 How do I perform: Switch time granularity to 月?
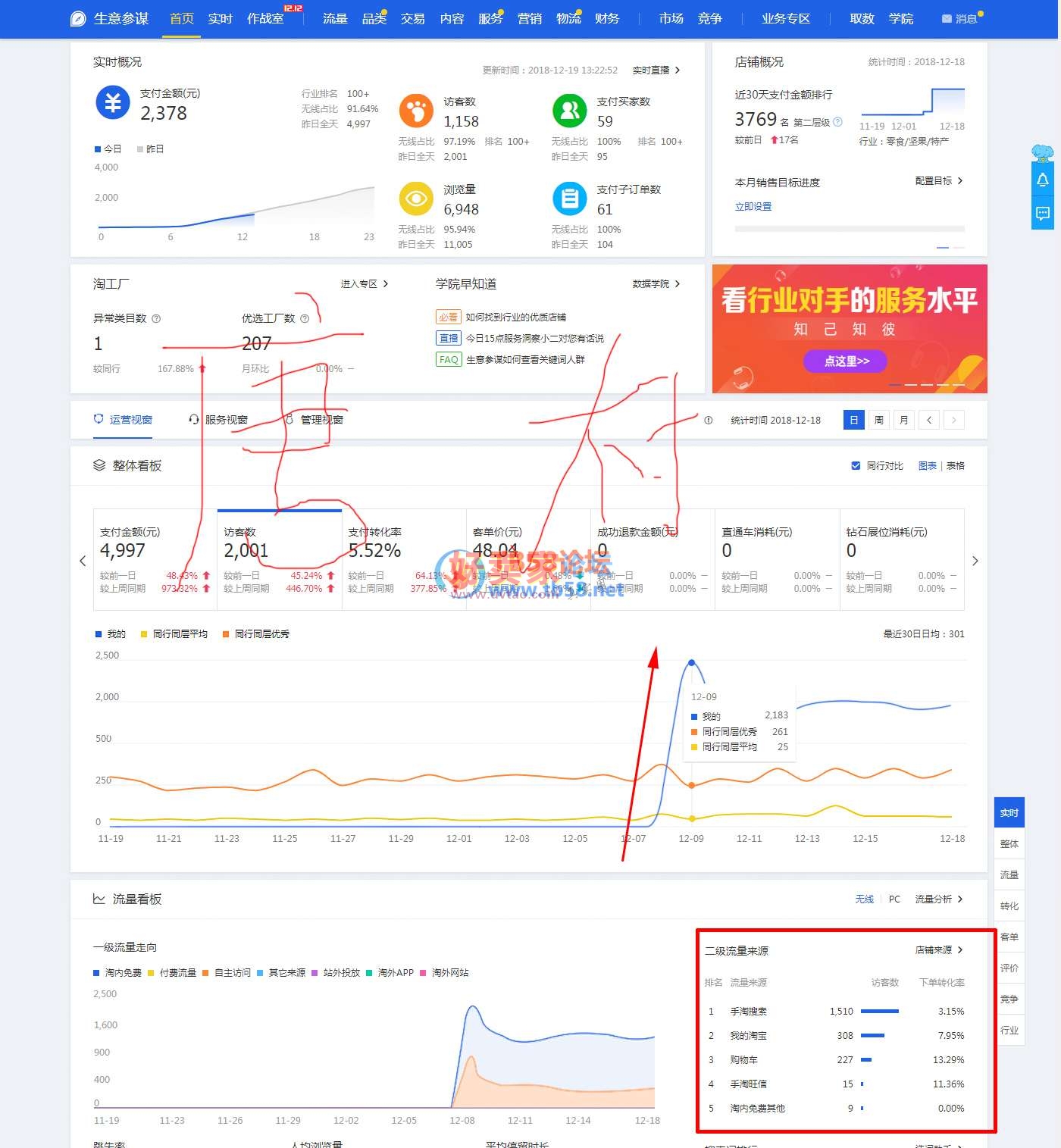click(903, 420)
